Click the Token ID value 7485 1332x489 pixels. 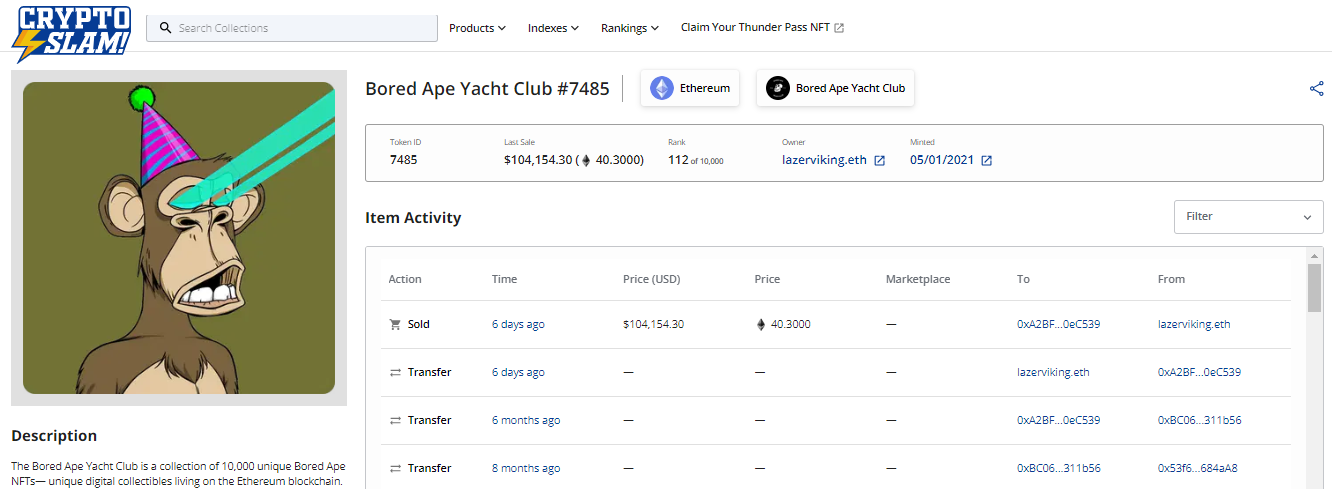pyautogui.click(x=403, y=160)
